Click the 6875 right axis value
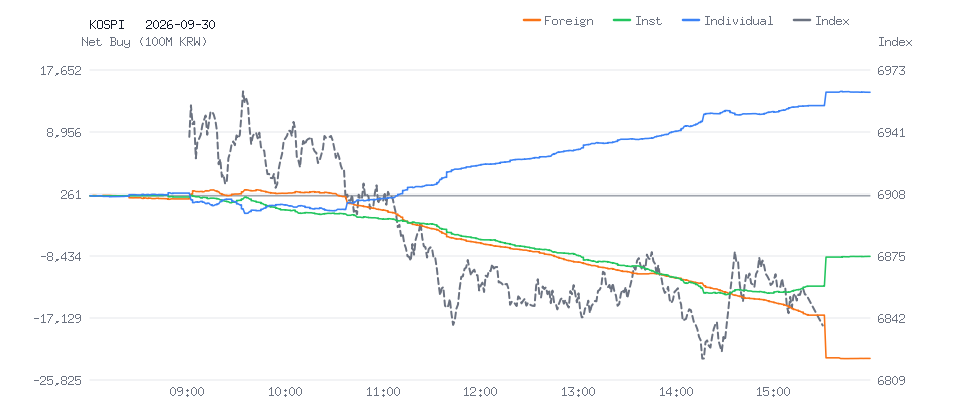The width and height of the screenshot is (960, 420). 890,257
